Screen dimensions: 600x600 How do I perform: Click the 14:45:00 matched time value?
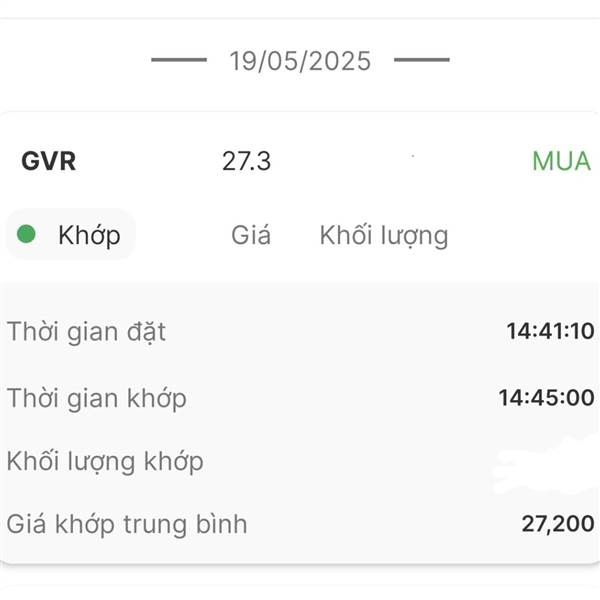[x=546, y=398]
